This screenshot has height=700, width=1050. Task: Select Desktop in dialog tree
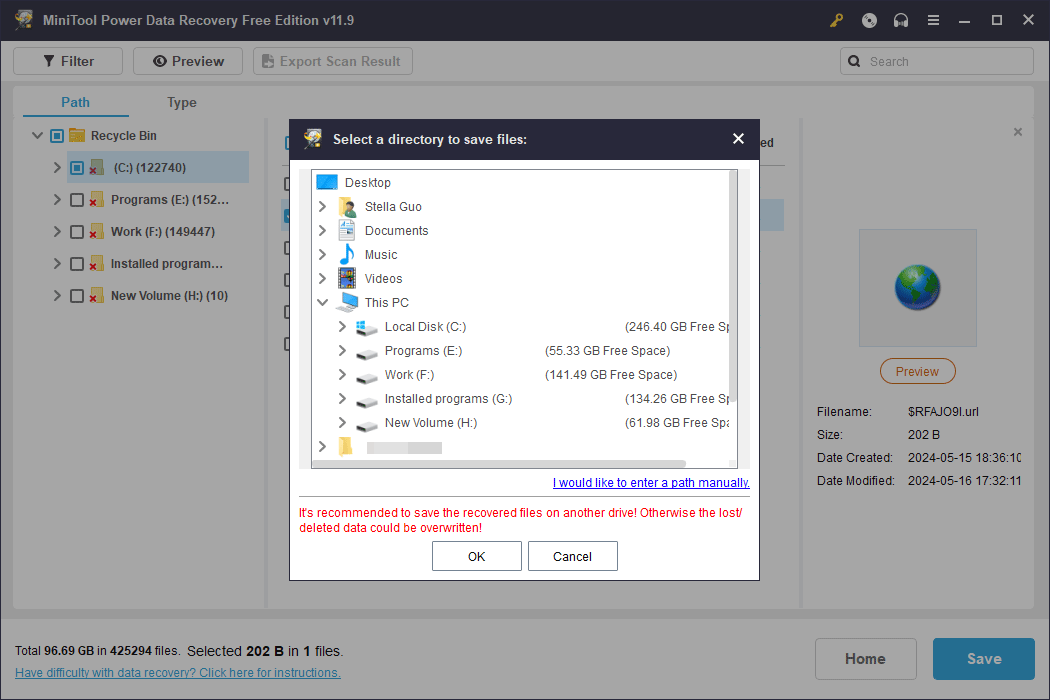[x=368, y=182]
